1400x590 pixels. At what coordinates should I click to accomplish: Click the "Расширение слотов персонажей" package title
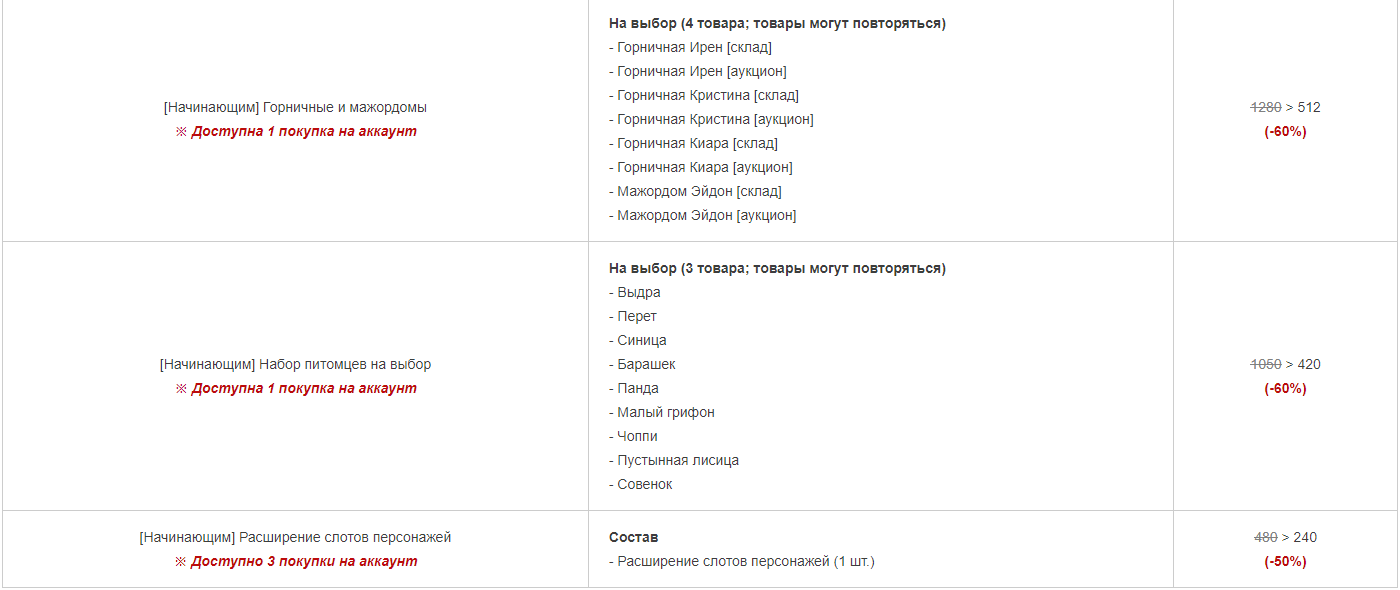[x=295, y=537]
